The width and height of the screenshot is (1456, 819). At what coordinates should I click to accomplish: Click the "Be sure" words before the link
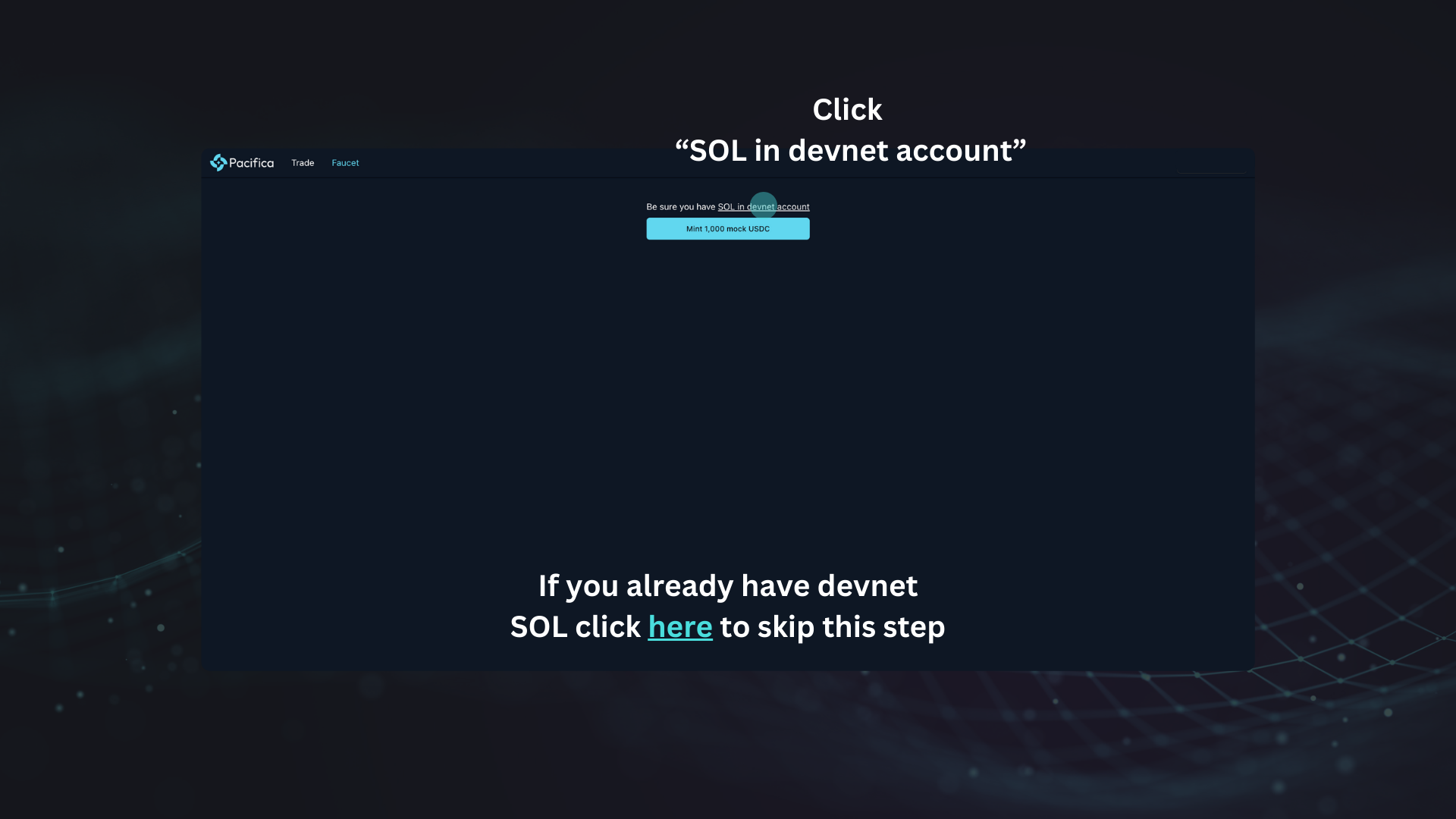(x=661, y=207)
